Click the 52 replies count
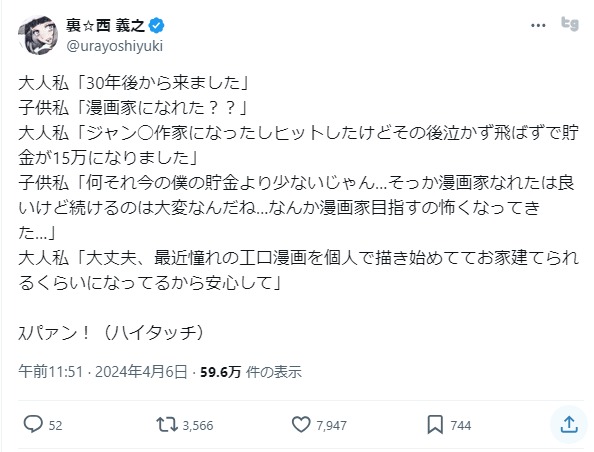 click(55, 425)
